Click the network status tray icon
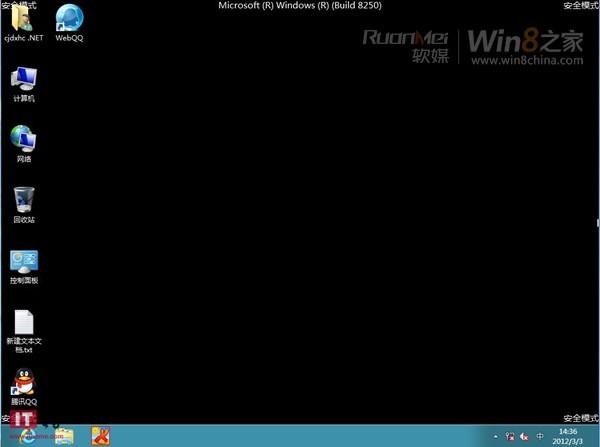Screen dimensions: 600x447 tap(510, 436)
